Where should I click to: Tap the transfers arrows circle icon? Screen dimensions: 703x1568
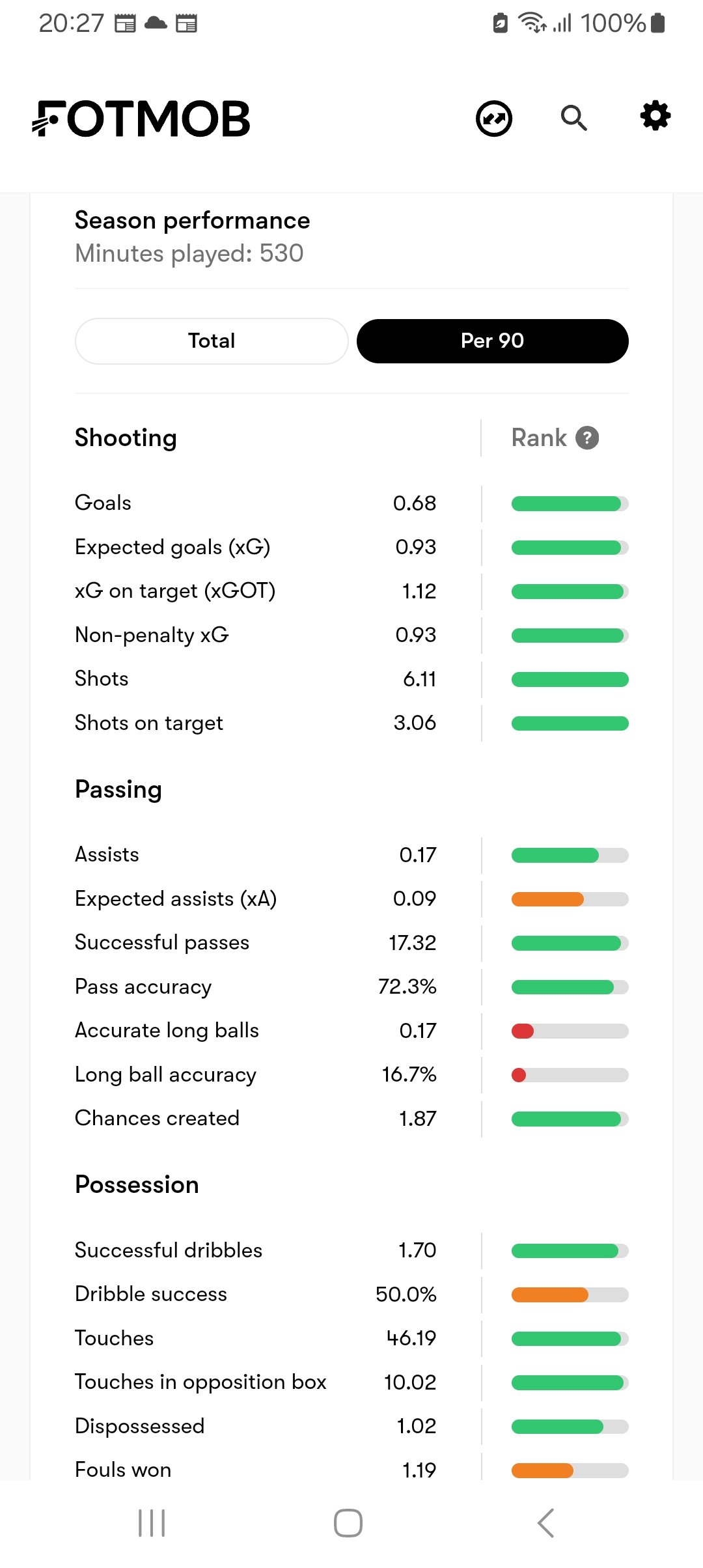(494, 119)
